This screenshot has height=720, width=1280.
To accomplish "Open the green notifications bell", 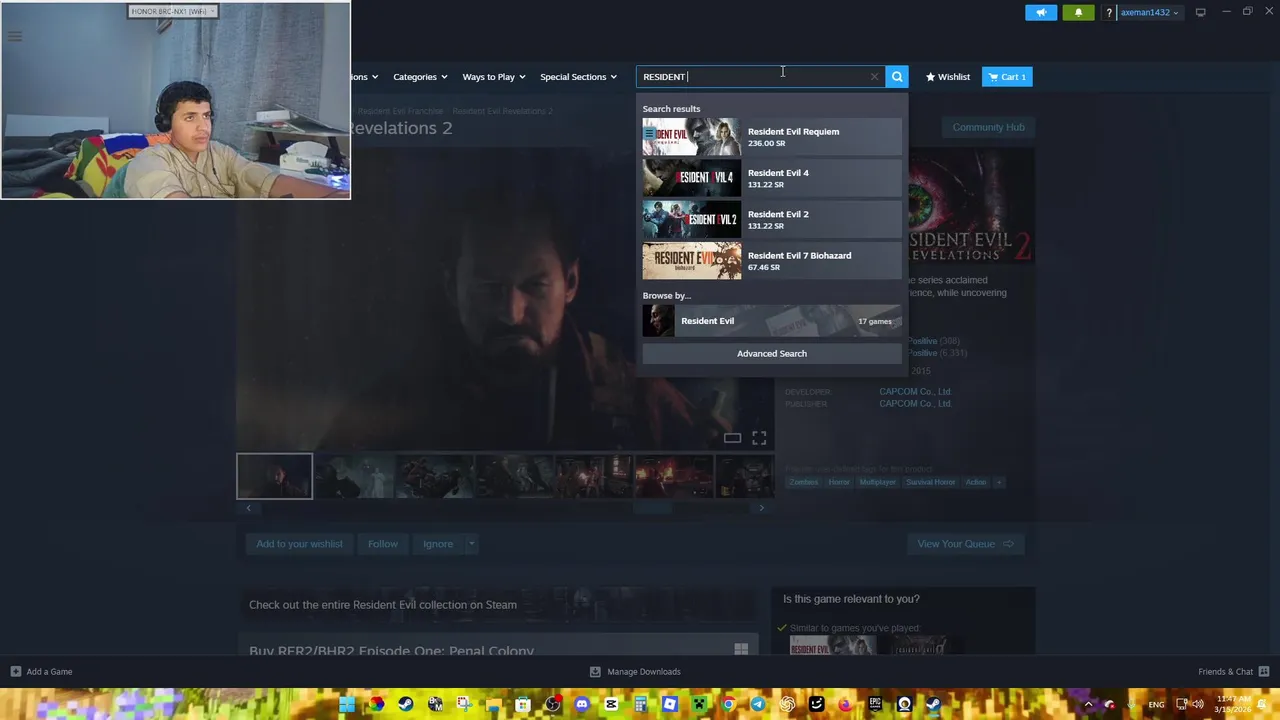I will (1078, 13).
